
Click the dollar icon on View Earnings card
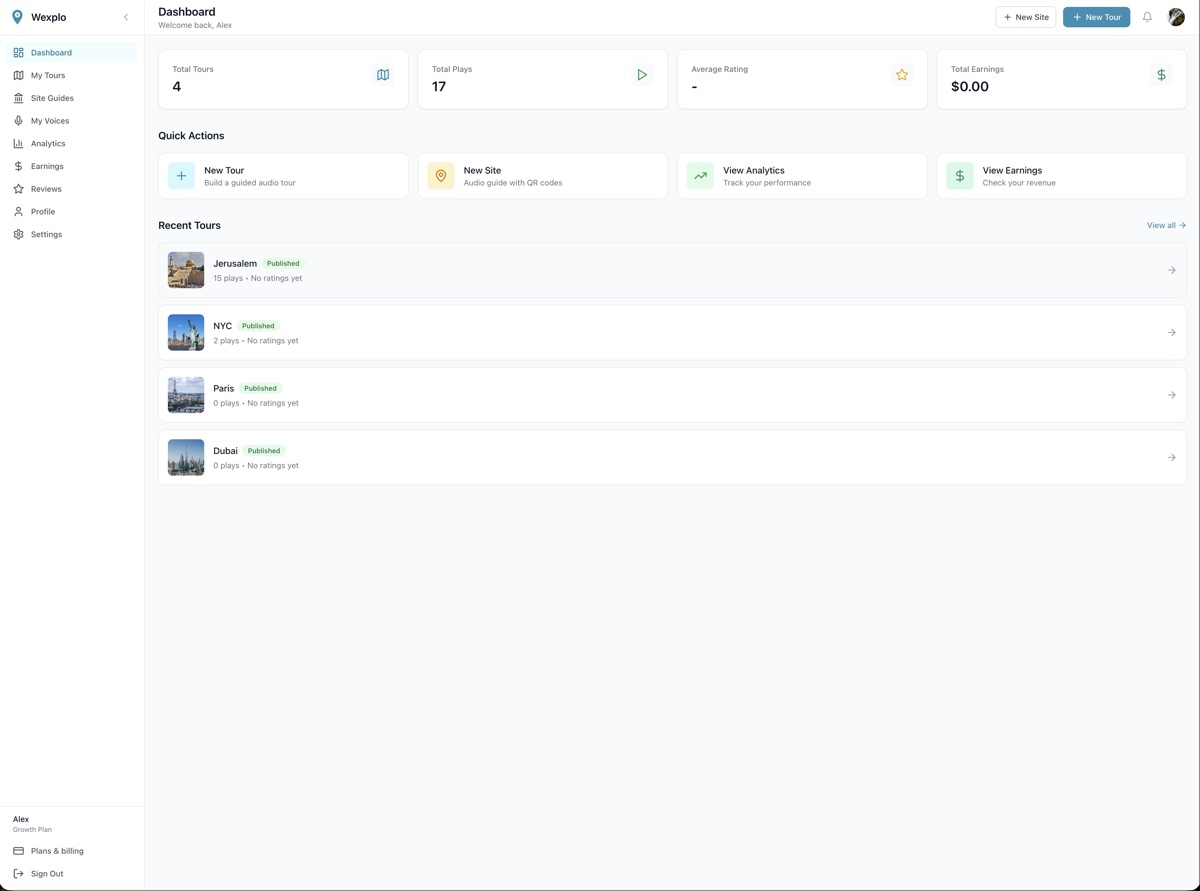point(960,176)
